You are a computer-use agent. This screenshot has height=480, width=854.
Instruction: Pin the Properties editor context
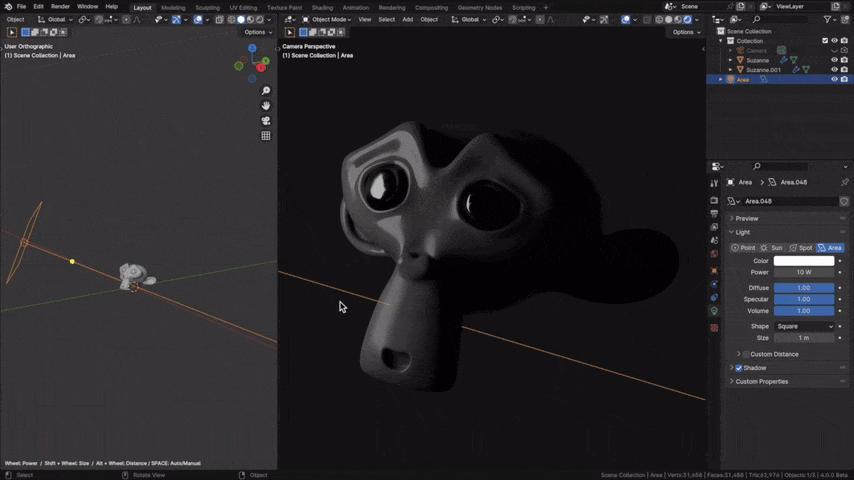click(844, 183)
